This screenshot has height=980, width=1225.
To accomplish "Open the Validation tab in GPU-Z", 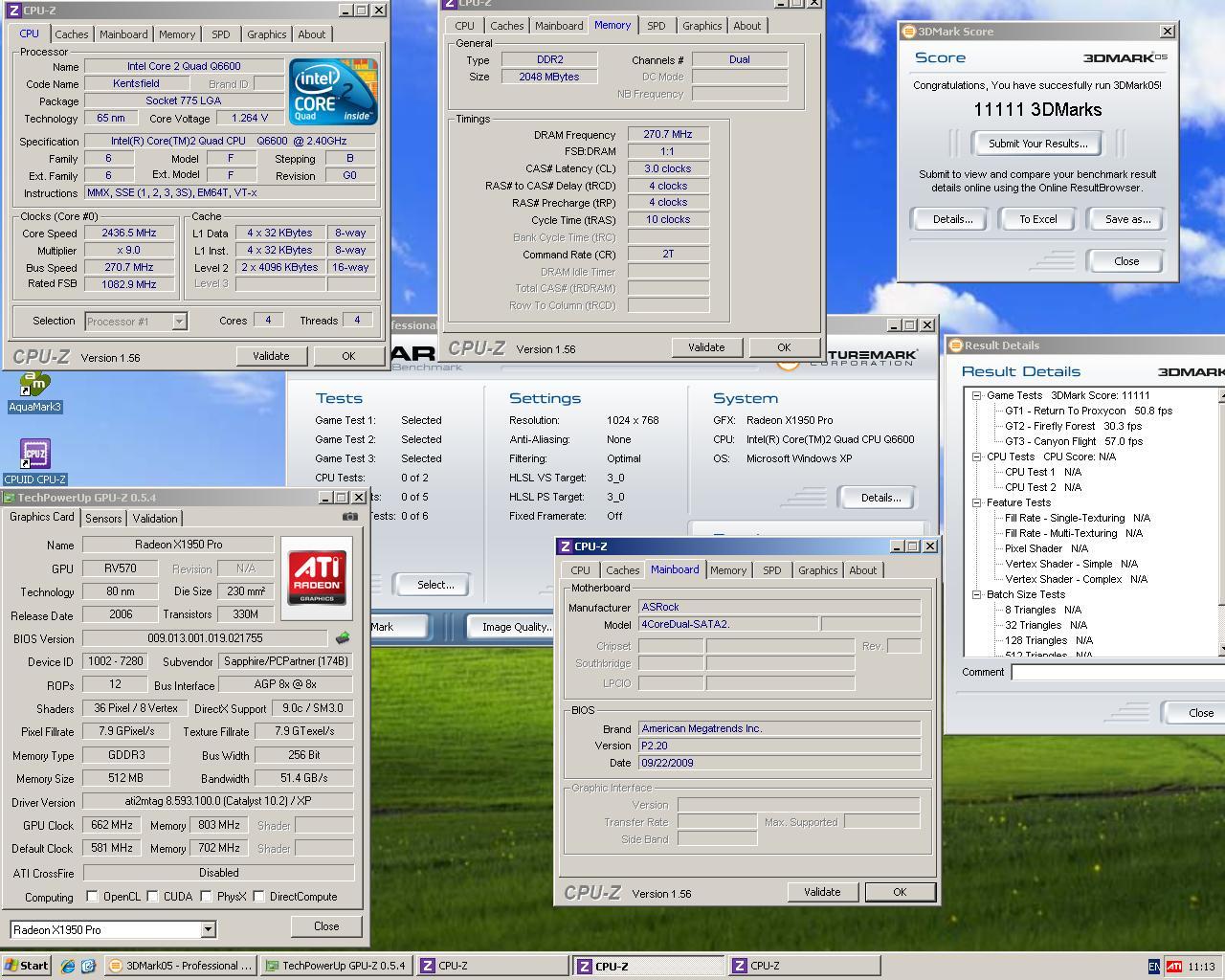I will coord(155,518).
